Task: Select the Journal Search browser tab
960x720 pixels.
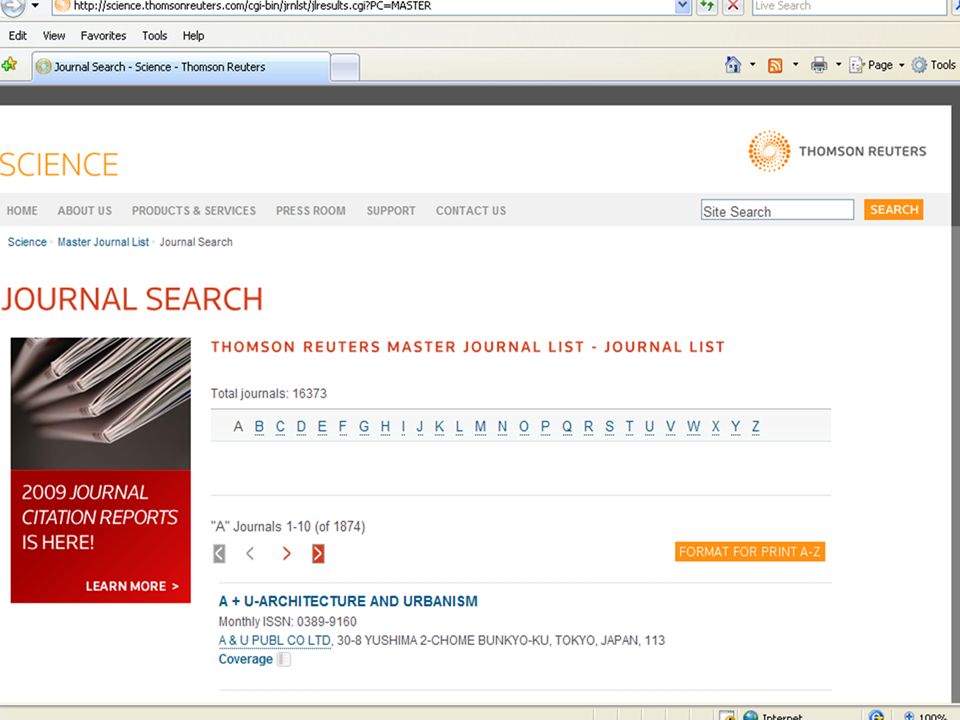Action: coord(181,67)
